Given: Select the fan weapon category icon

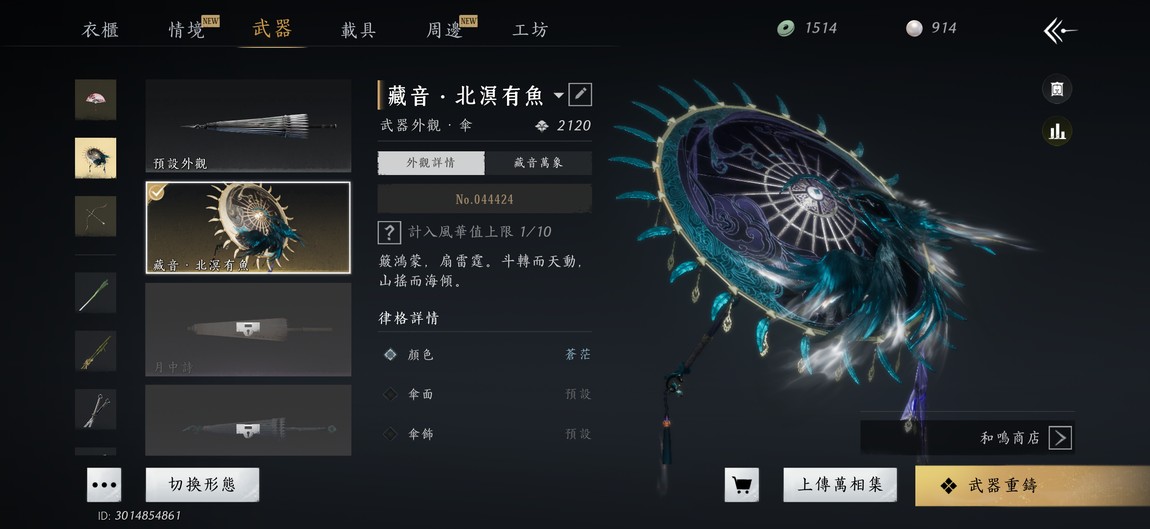Looking at the screenshot, I should (95, 100).
